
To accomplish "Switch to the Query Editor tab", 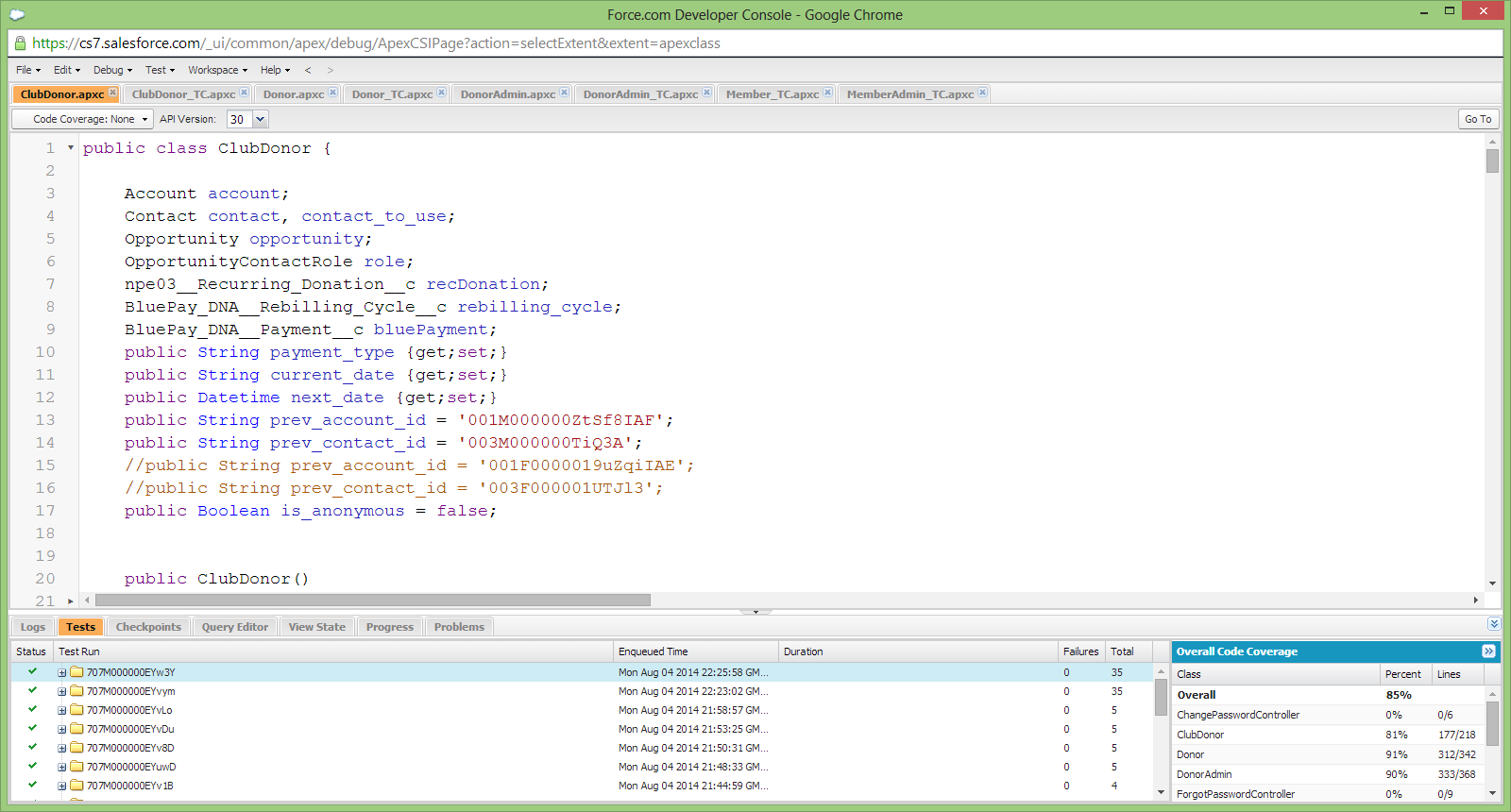I will pos(234,627).
